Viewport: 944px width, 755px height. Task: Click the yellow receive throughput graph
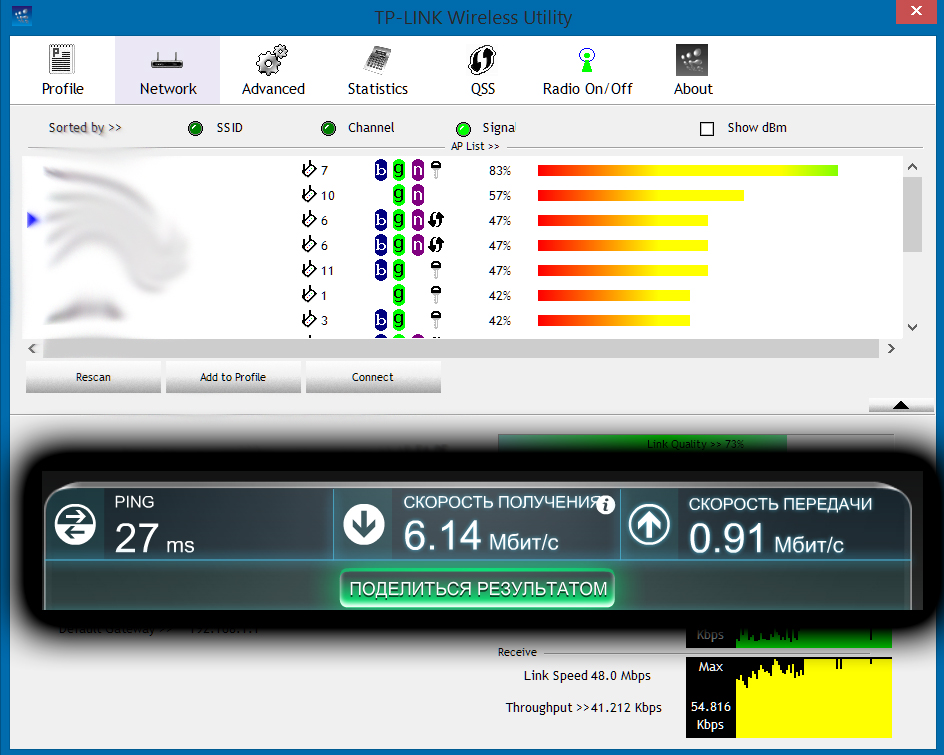pyautogui.click(x=813, y=698)
